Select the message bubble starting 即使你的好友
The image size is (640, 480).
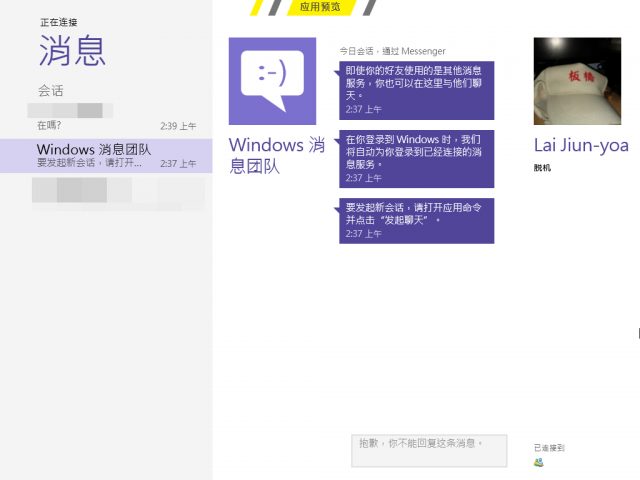416,90
